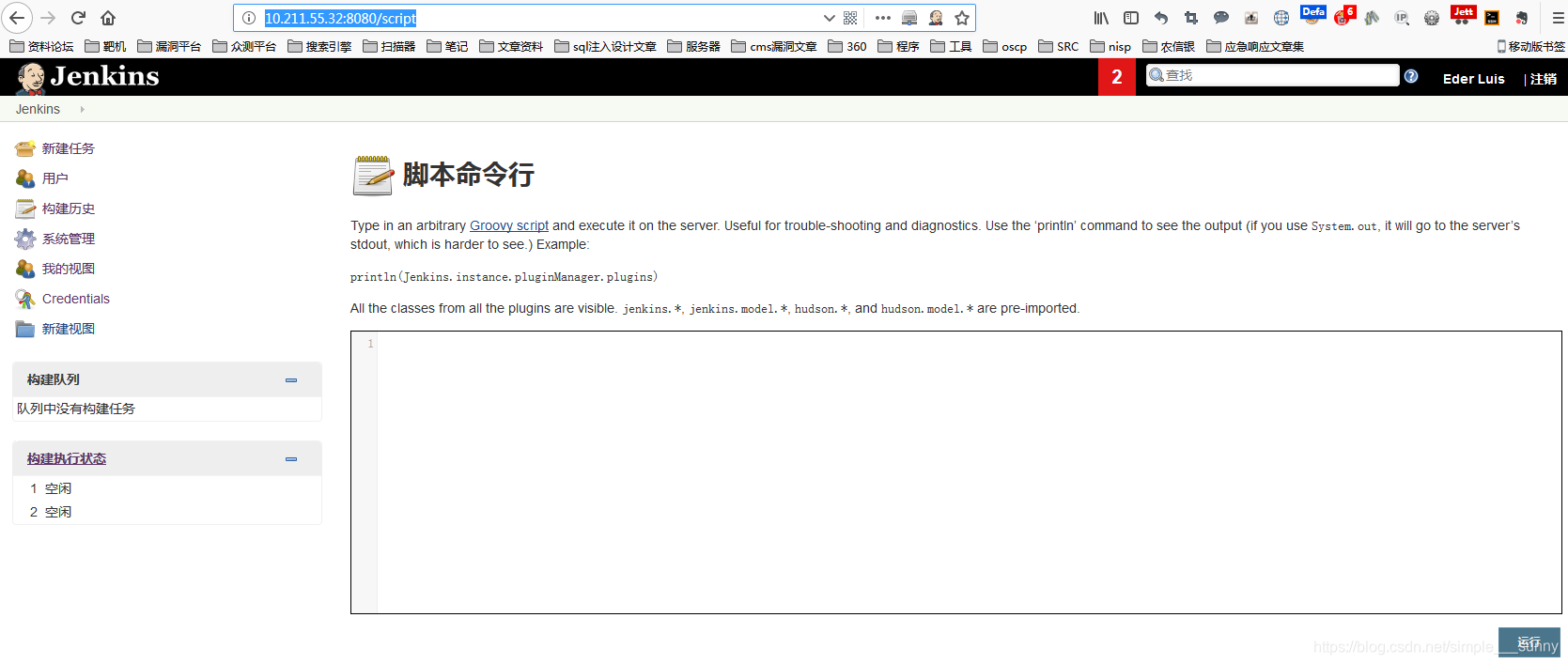Toggle the browser sidebar icon

[1131, 18]
